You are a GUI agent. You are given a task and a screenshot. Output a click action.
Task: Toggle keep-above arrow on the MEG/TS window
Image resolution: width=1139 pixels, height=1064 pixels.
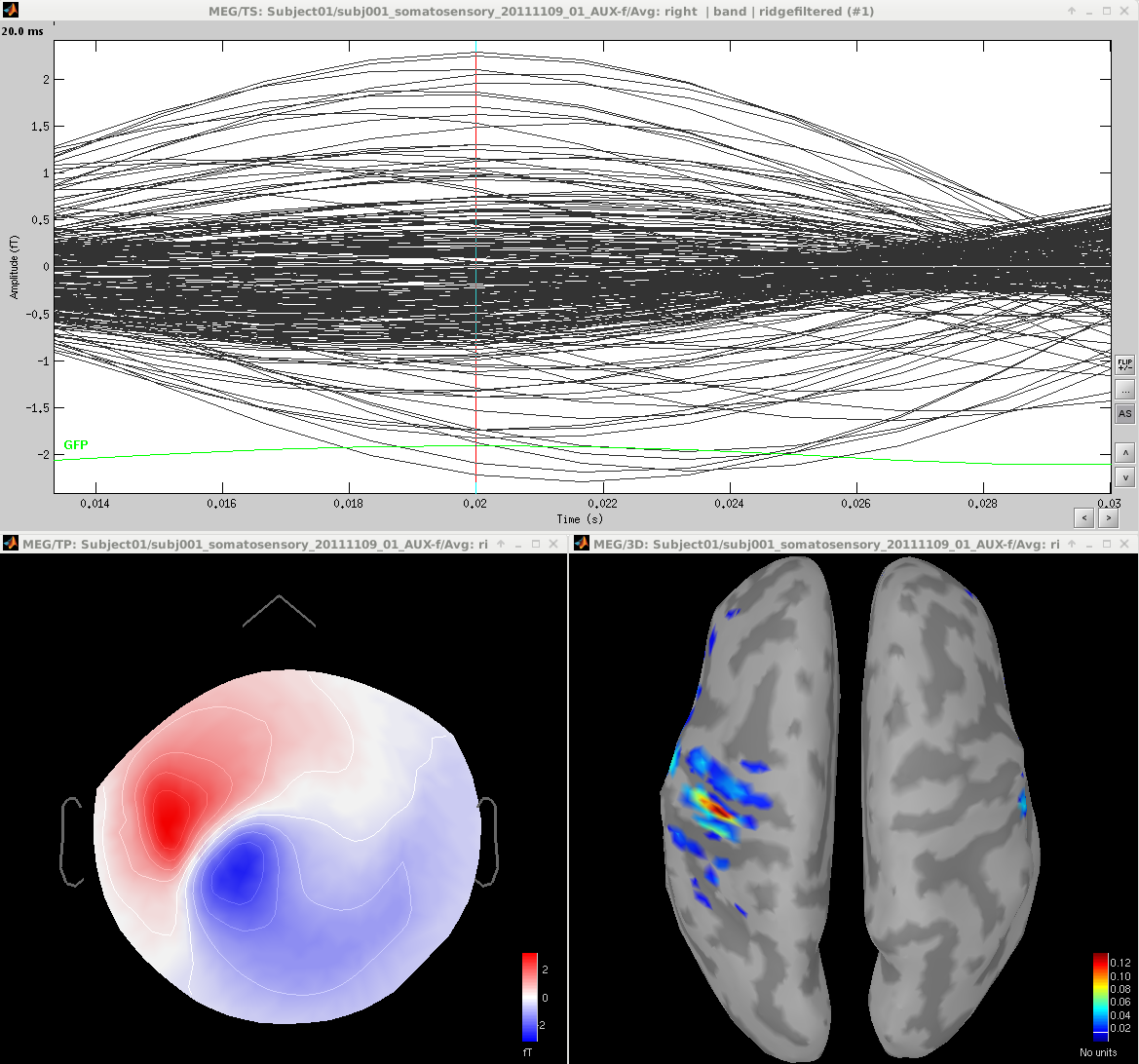1072,11
